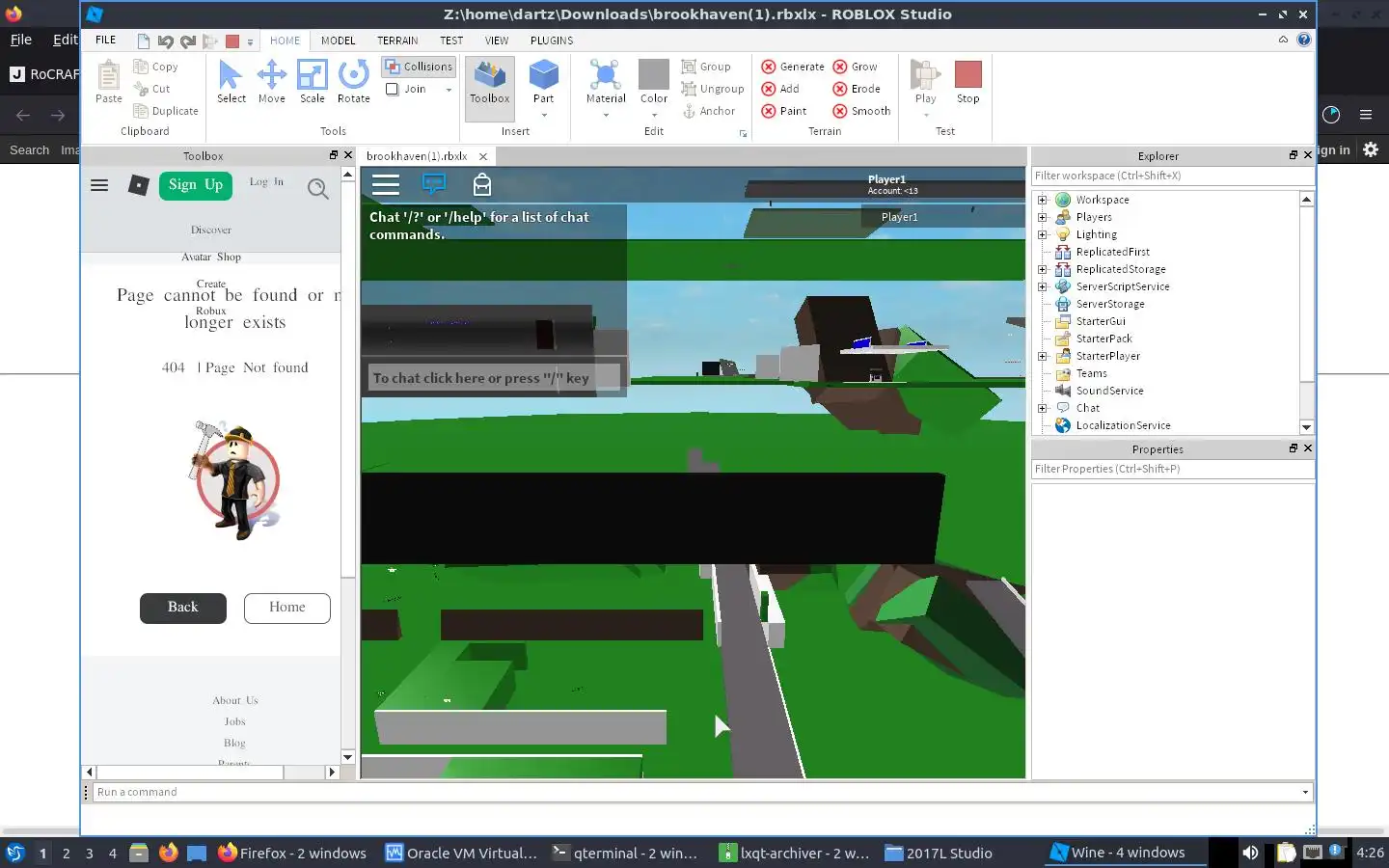The image size is (1389, 868).
Task: Switch to the VIEW ribbon tab
Action: [497, 41]
